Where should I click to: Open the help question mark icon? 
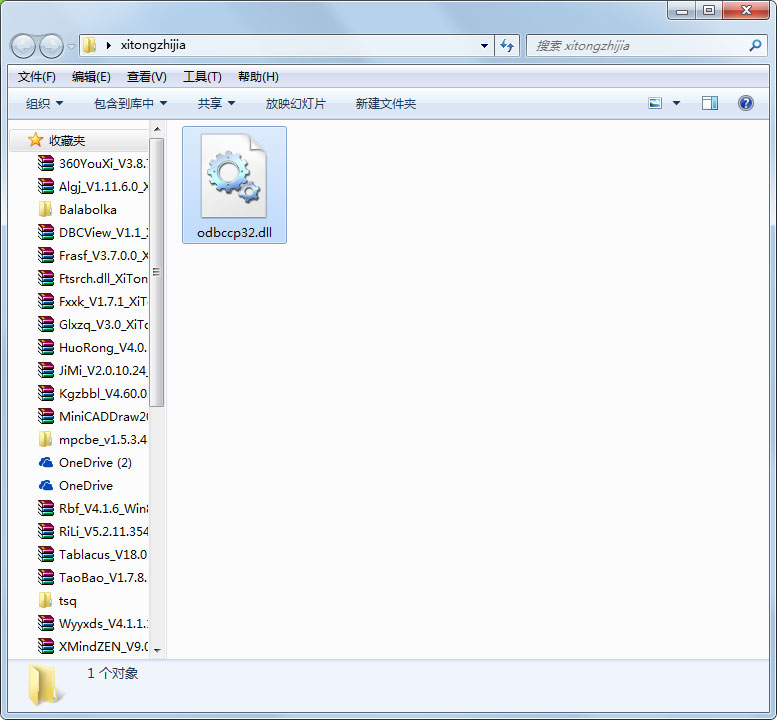[745, 103]
